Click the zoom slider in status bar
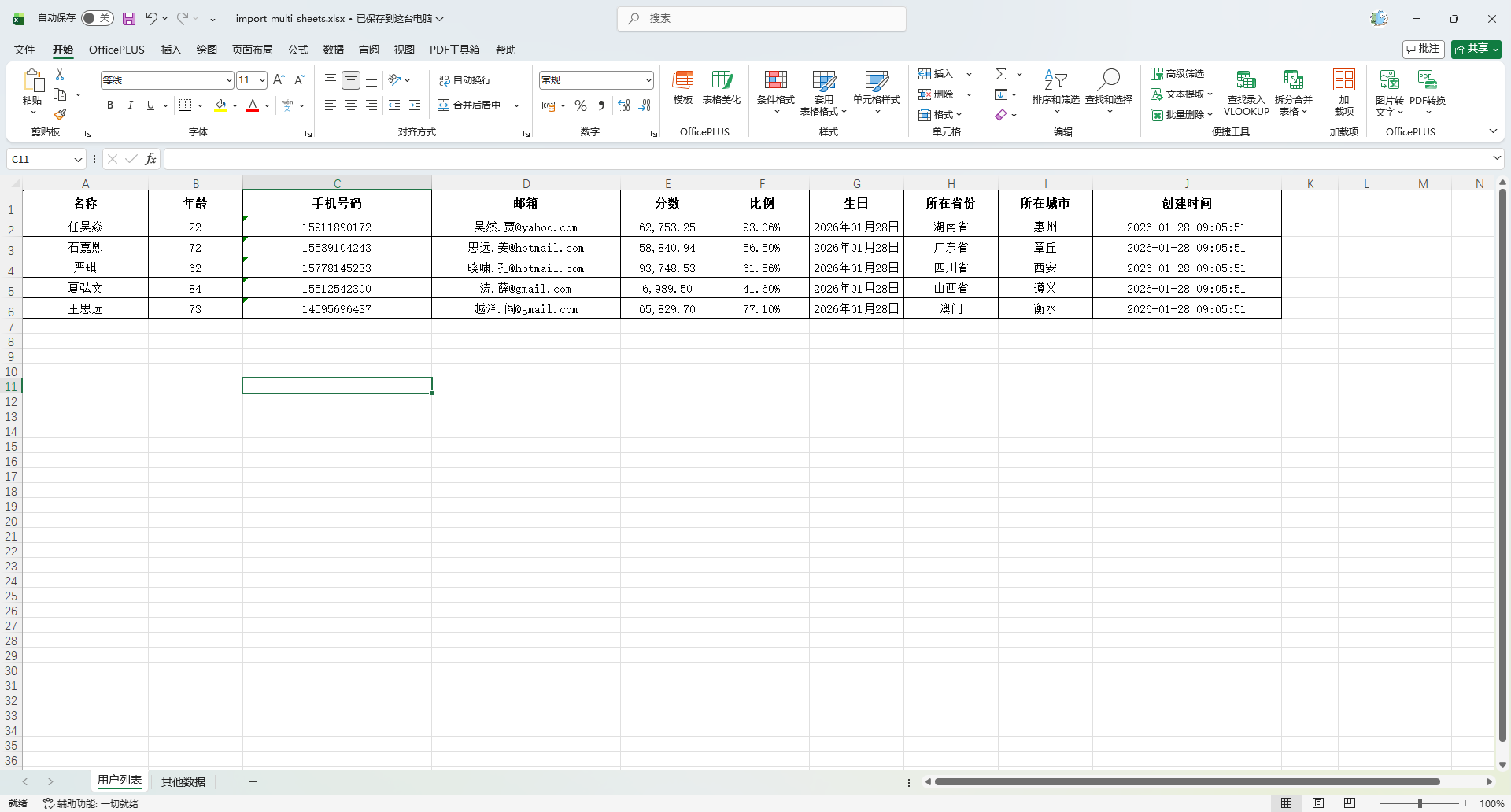 pos(1420,803)
